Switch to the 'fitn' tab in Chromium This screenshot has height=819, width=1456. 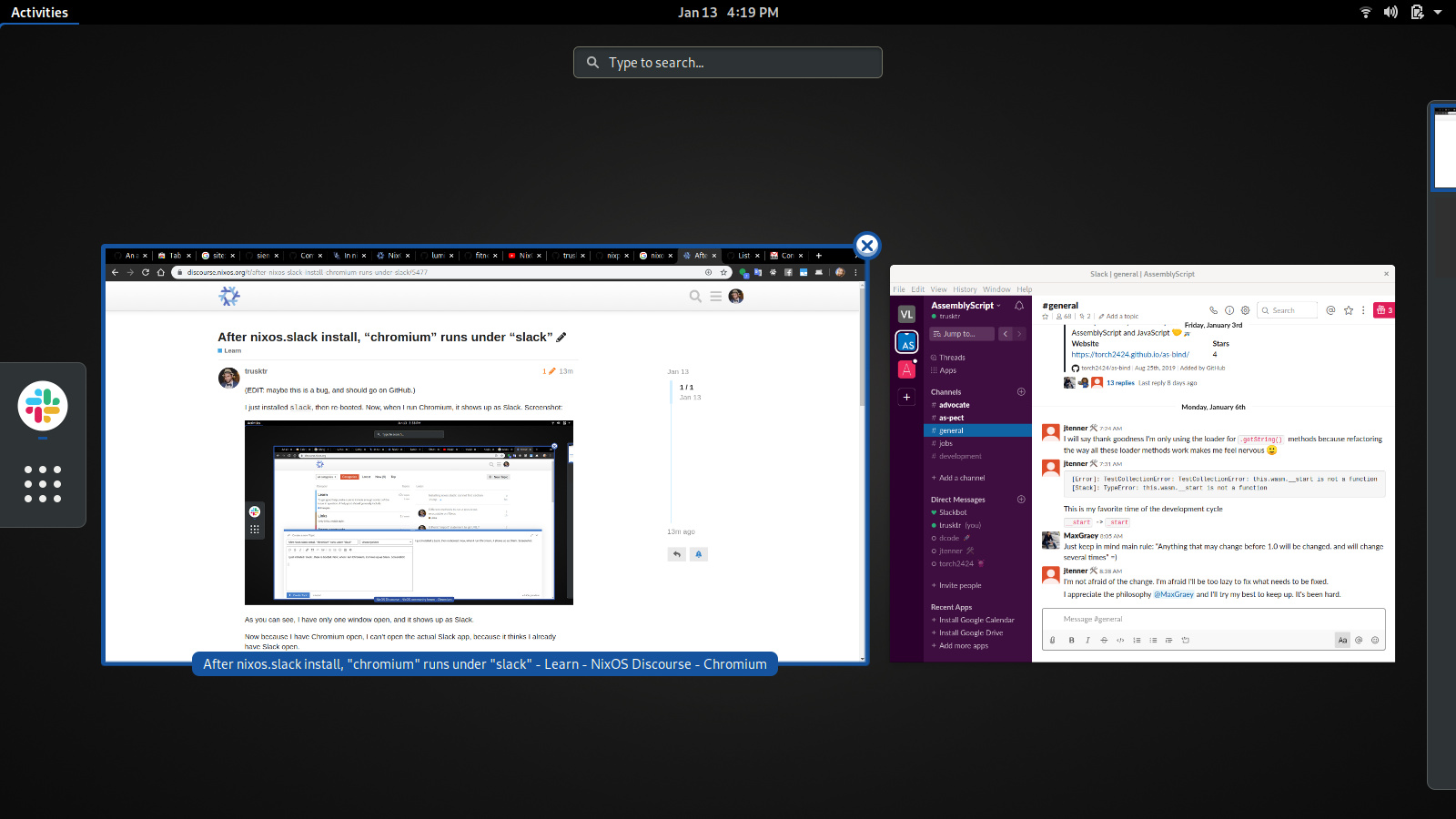coord(480,256)
